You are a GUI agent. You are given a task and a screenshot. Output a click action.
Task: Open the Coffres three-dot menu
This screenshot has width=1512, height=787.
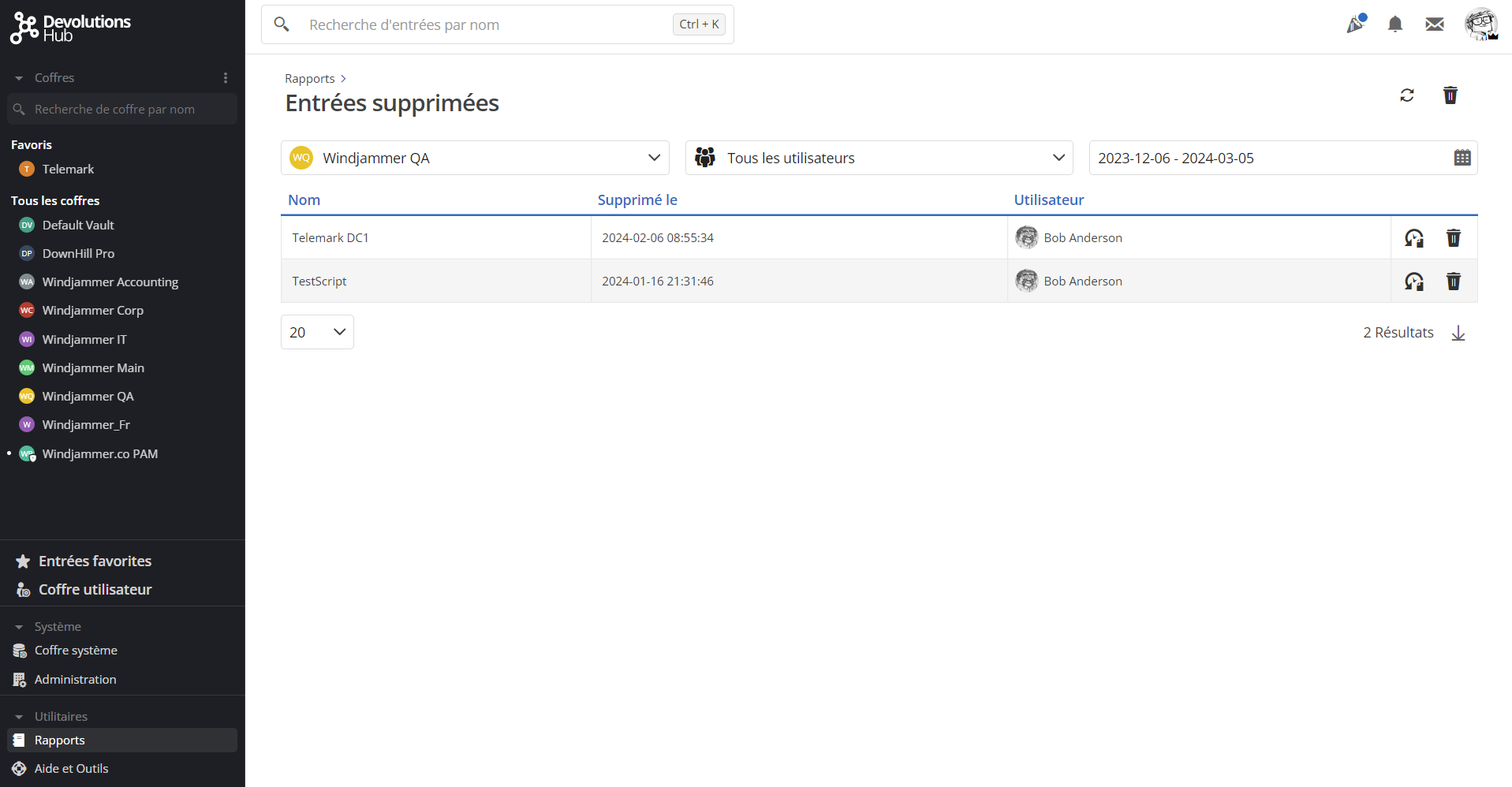coord(226,78)
